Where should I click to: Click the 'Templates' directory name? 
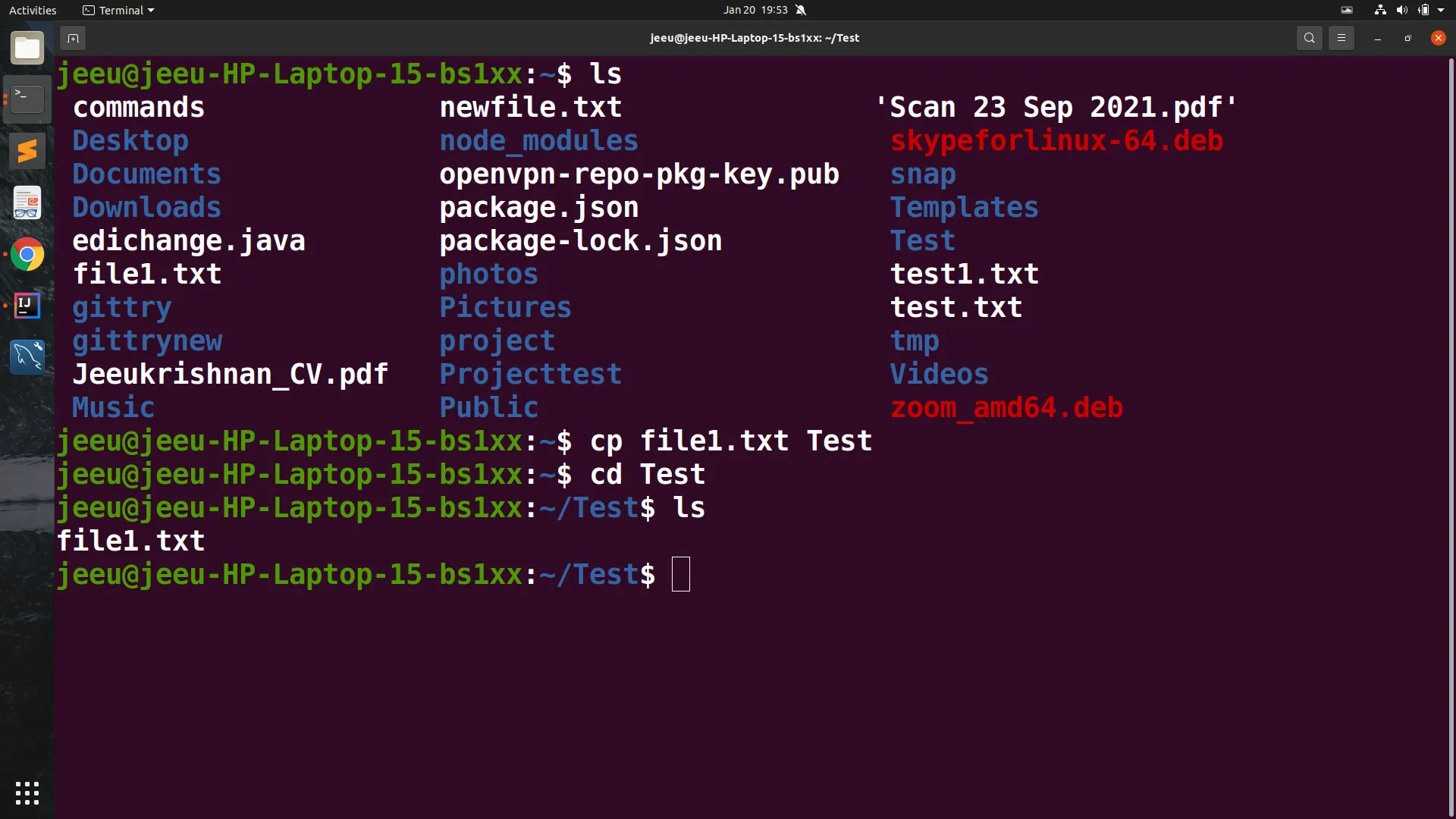point(965,207)
